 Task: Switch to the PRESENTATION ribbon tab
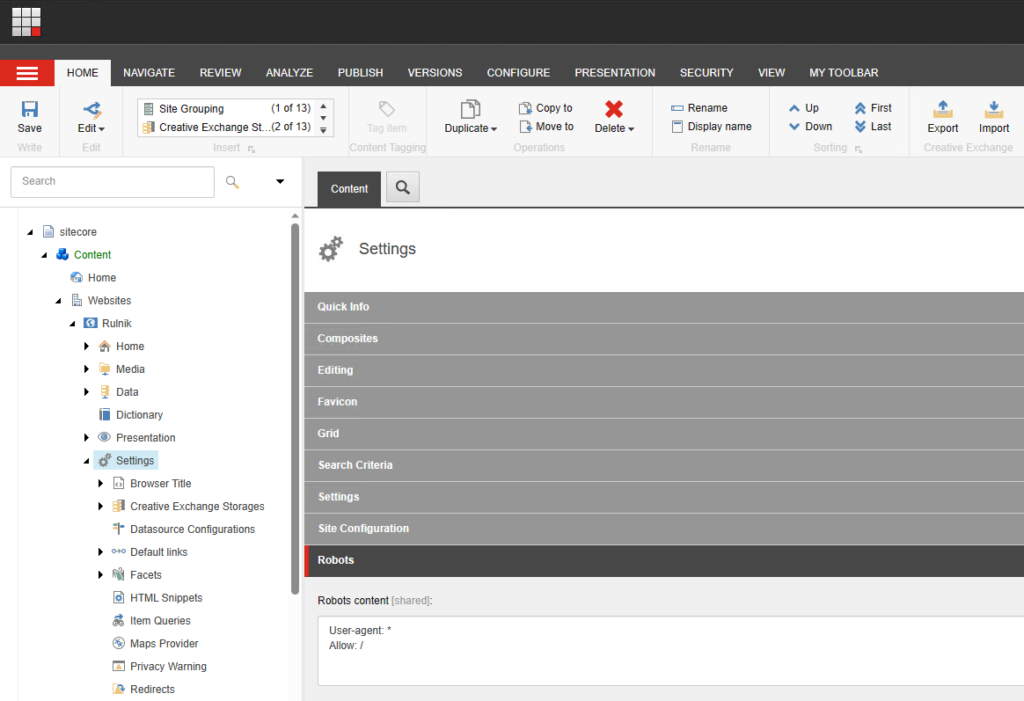(x=614, y=73)
